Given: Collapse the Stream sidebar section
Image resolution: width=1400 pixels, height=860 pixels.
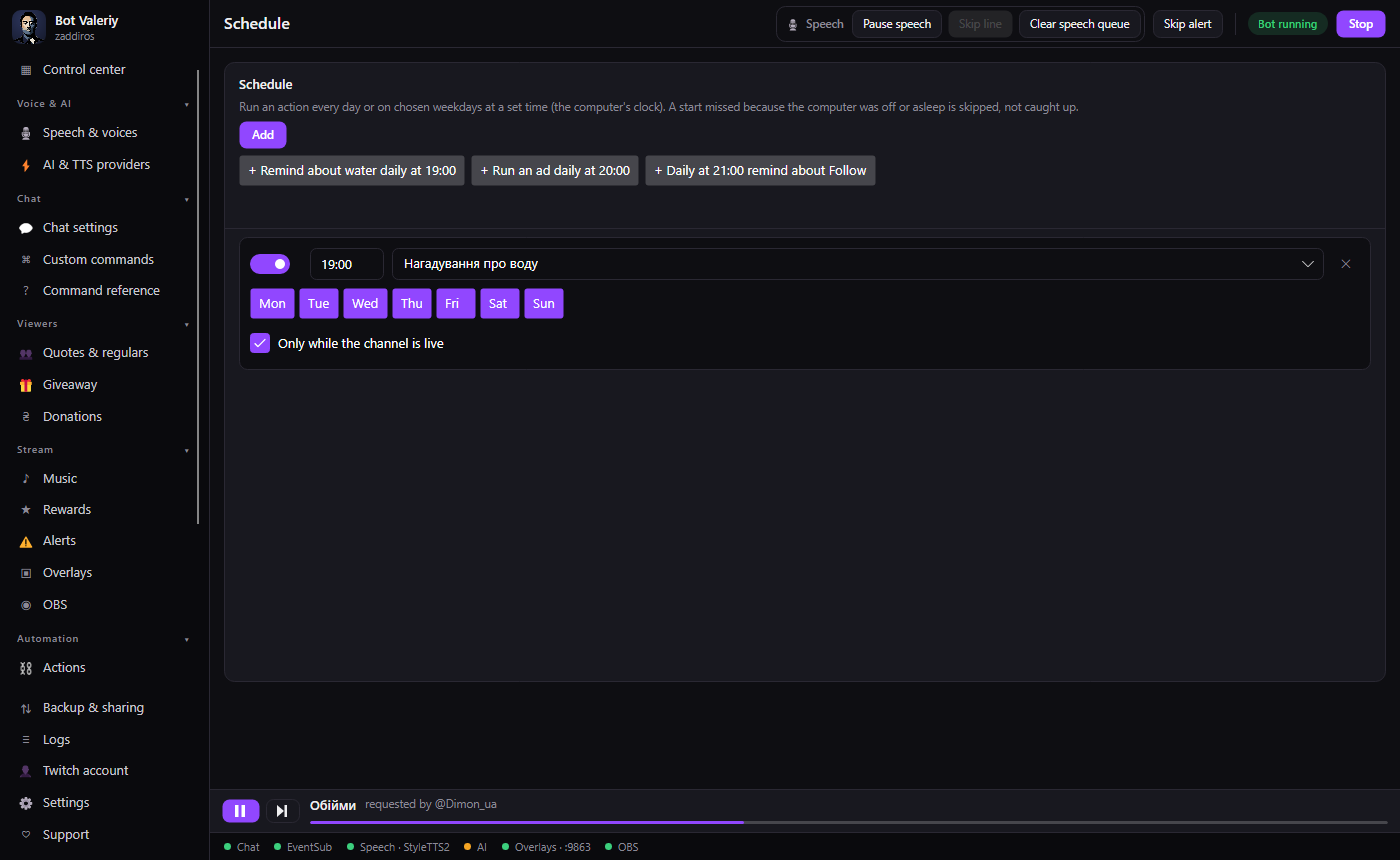Looking at the screenshot, I should (186, 450).
